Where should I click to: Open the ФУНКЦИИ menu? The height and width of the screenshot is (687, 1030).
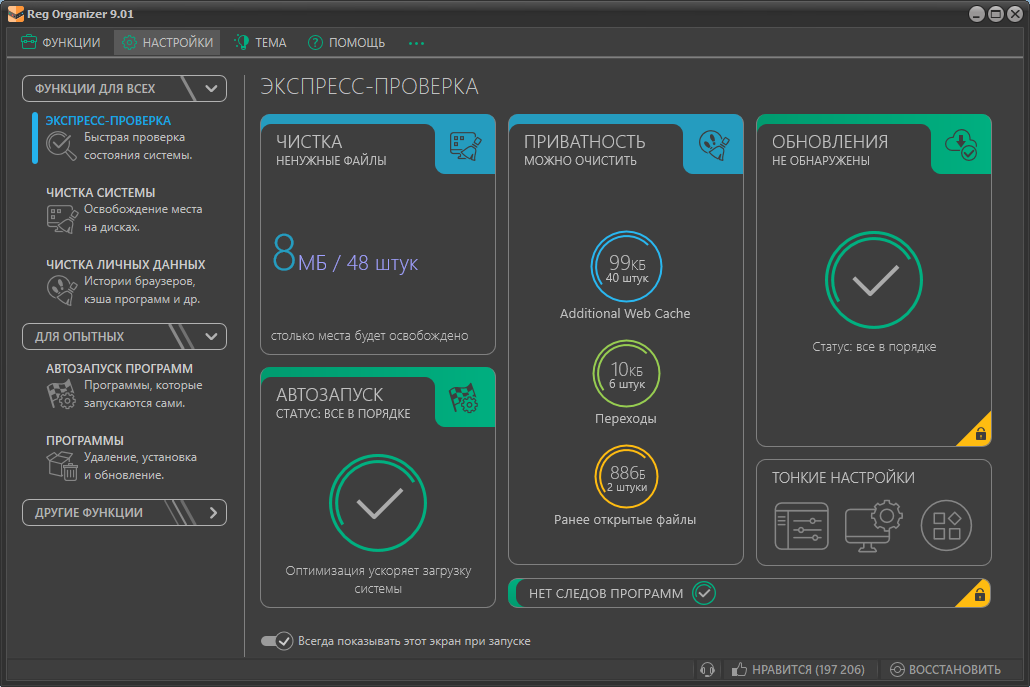(60, 43)
